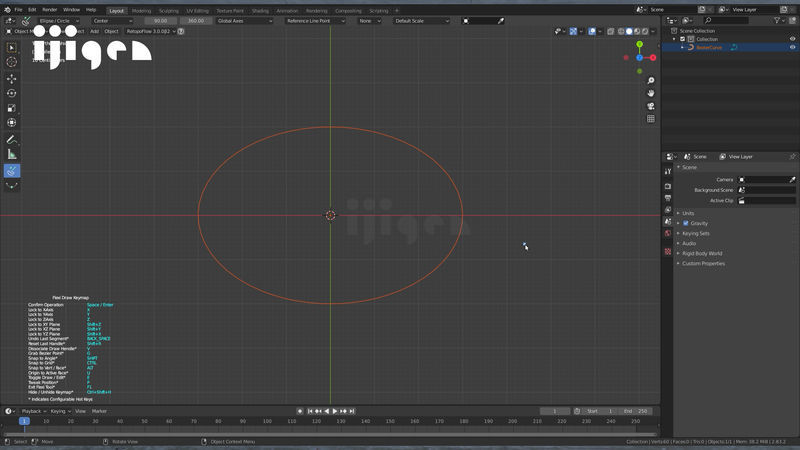
Task: Open the Ellipse / Circle shape dropdown
Action: click(60, 21)
